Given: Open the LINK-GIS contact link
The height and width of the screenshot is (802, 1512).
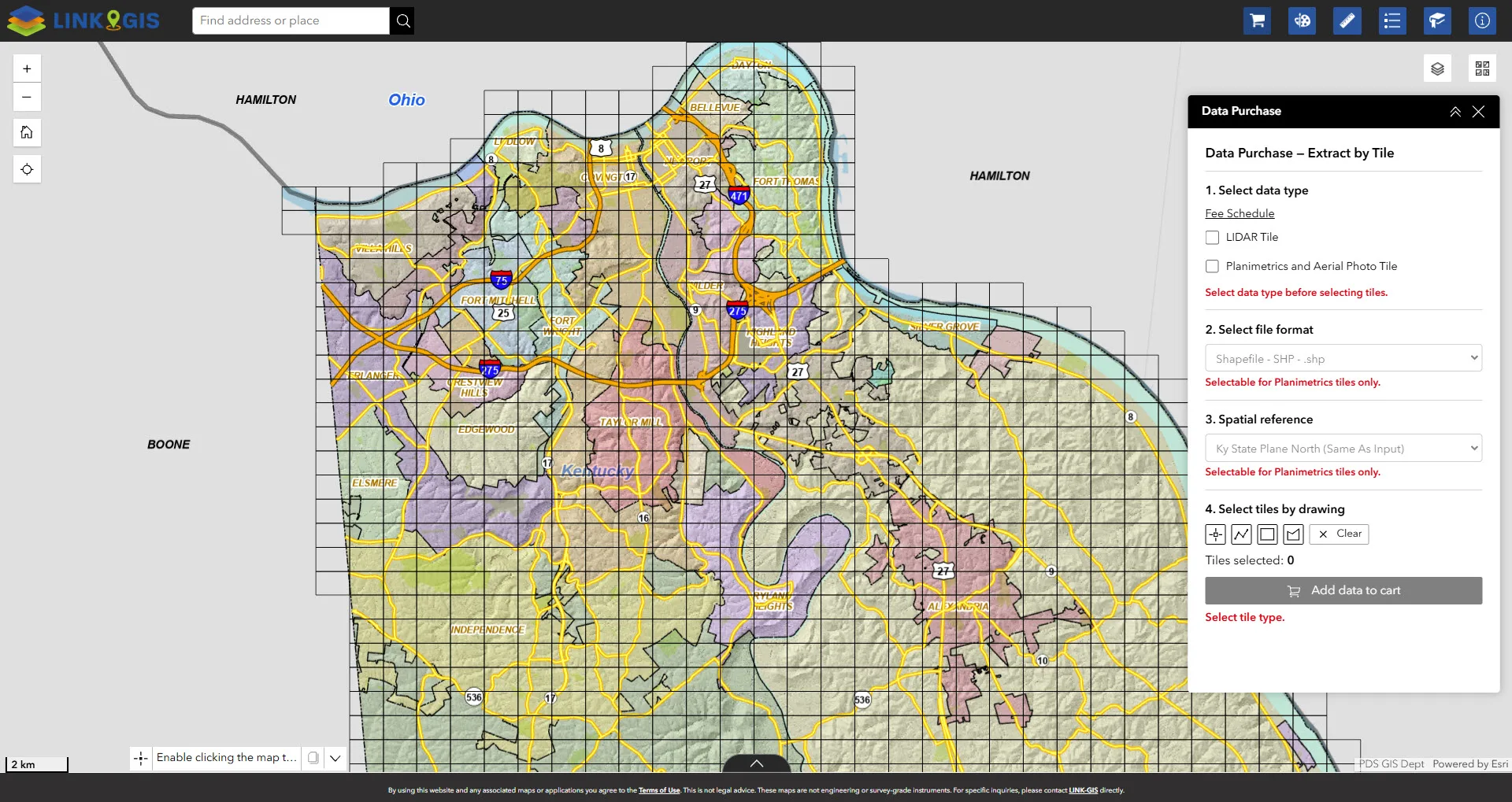Looking at the screenshot, I should pyautogui.click(x=1083, y=790).
